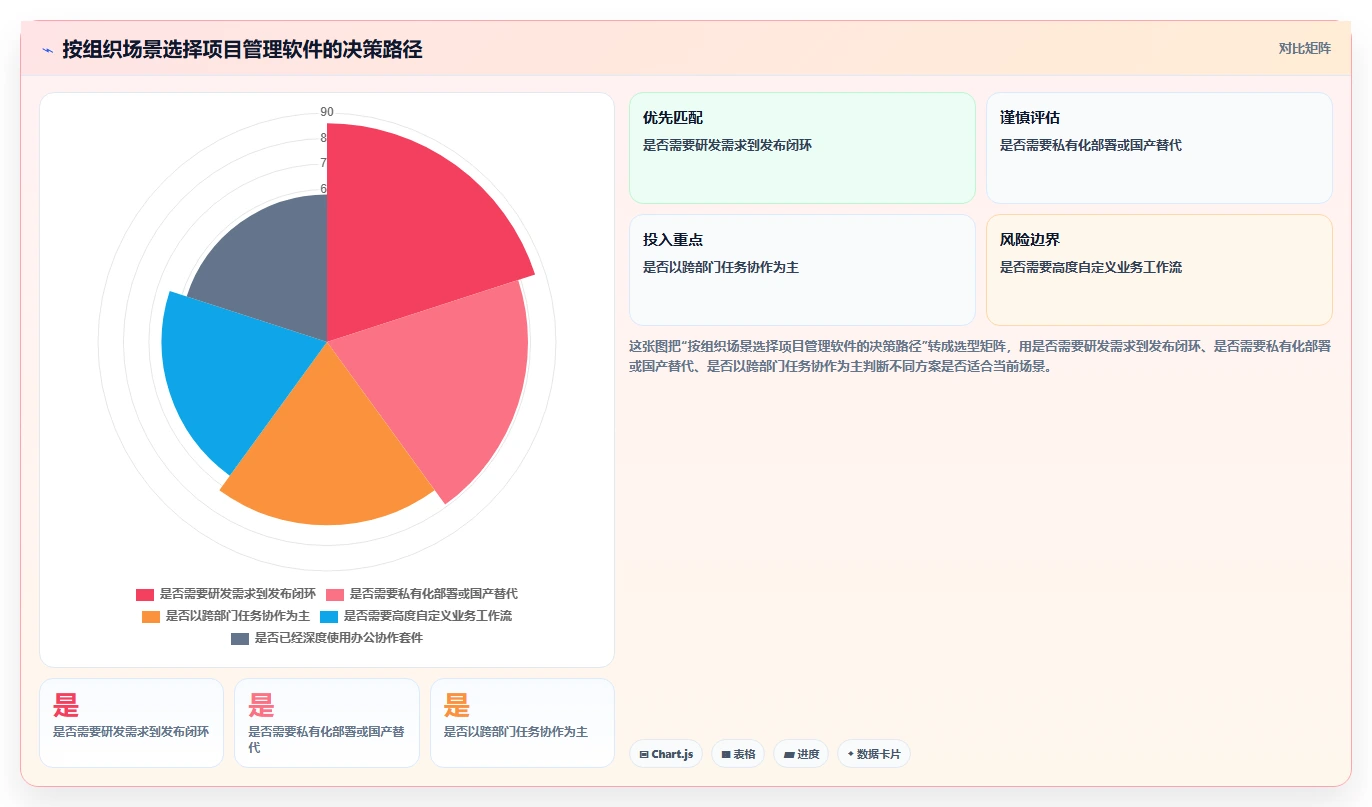Click the axis label 90 on the chart
The image size is (1372, 807).
(327, 112)
